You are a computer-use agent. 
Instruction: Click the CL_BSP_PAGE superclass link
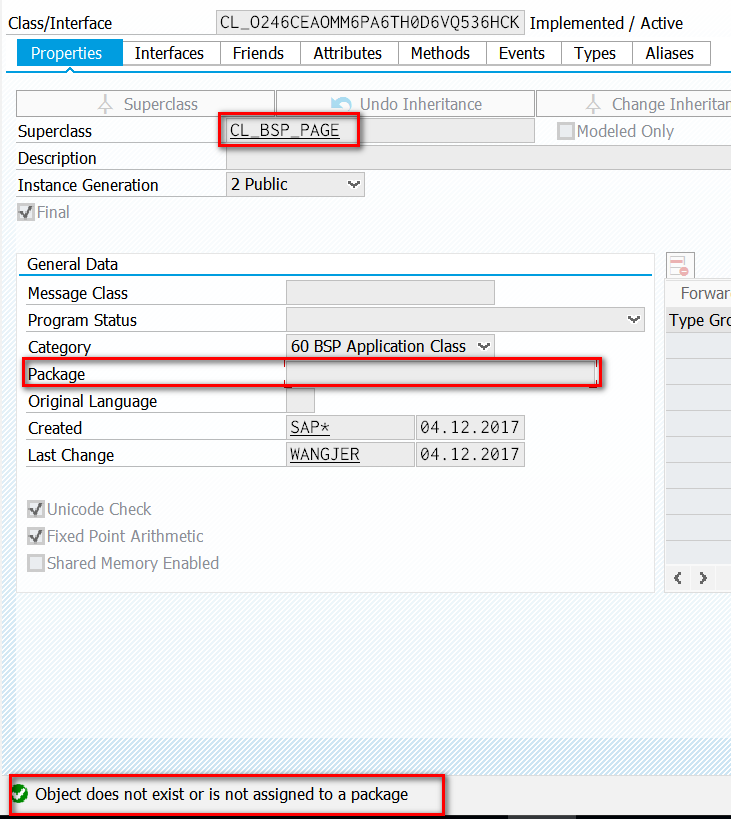pos(285,130)
